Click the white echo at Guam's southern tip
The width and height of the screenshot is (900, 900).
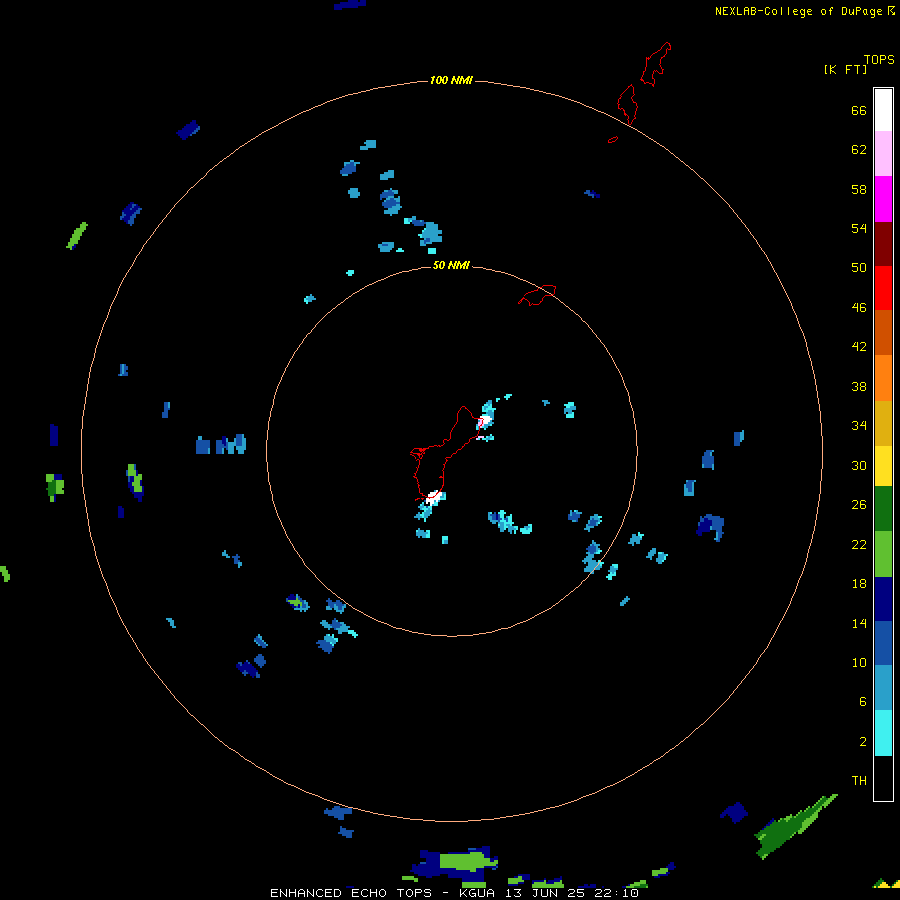pos(433,497)
